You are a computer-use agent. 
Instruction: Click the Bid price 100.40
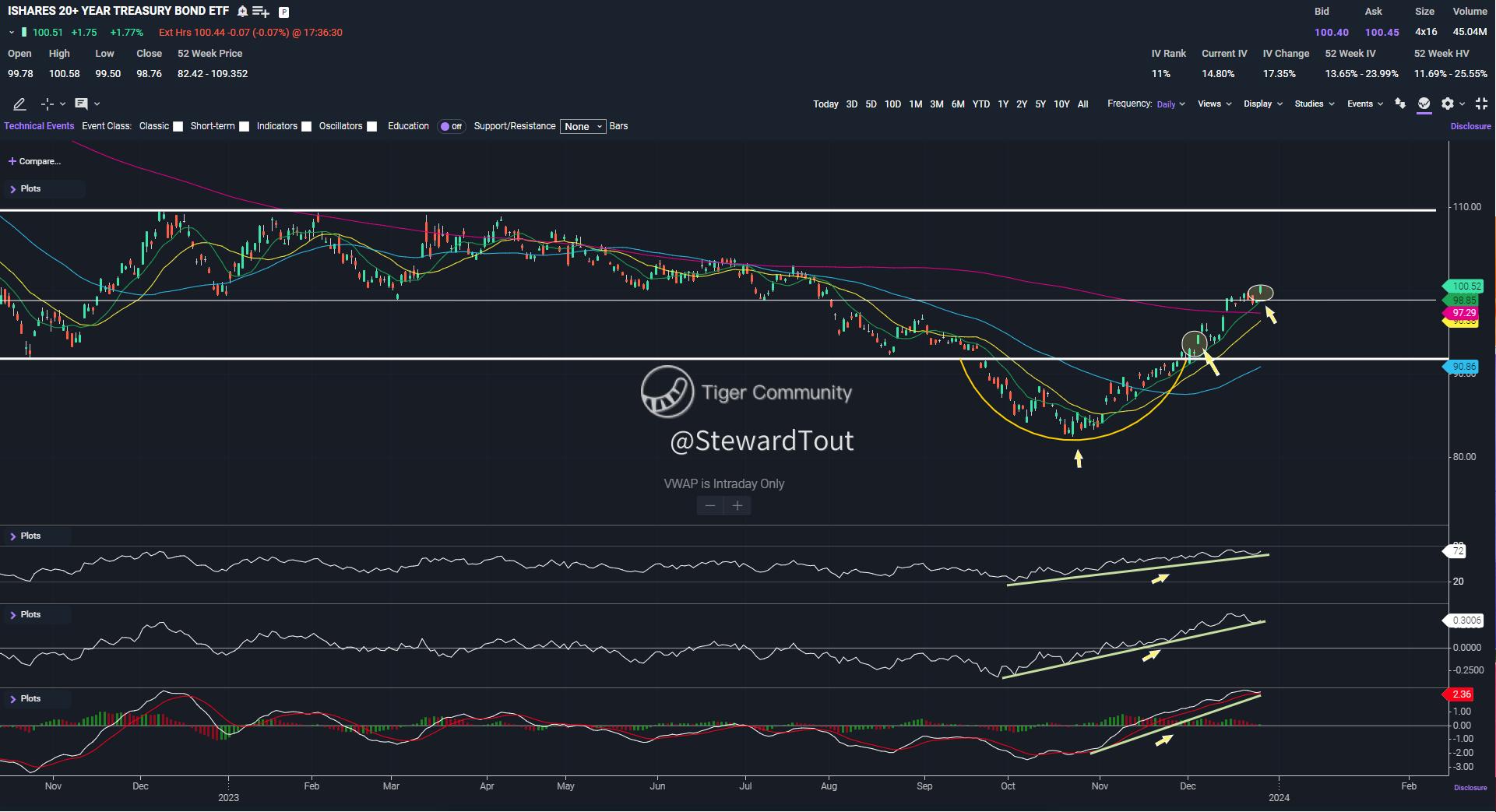pyautogui.click(x=1332, y=33)
